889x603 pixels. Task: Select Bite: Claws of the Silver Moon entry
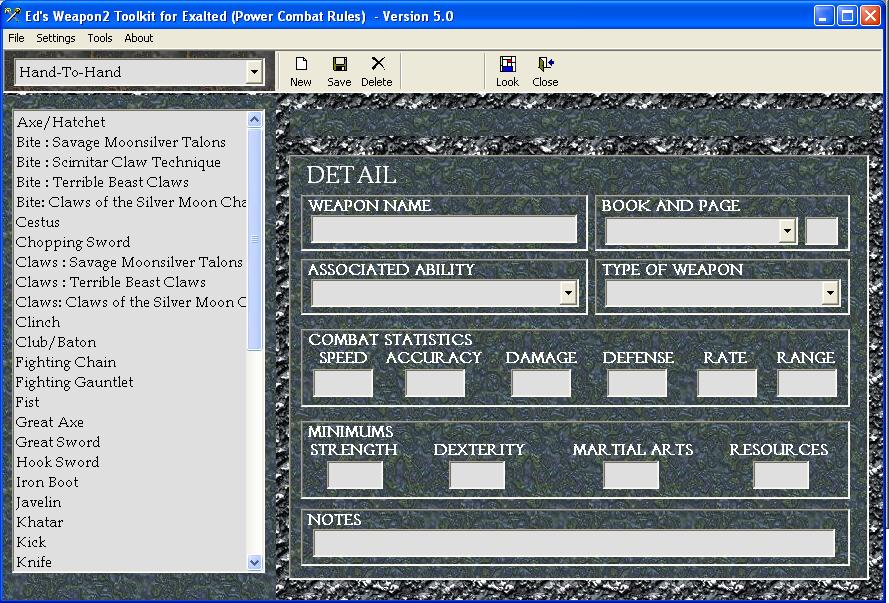click(131, 202)
